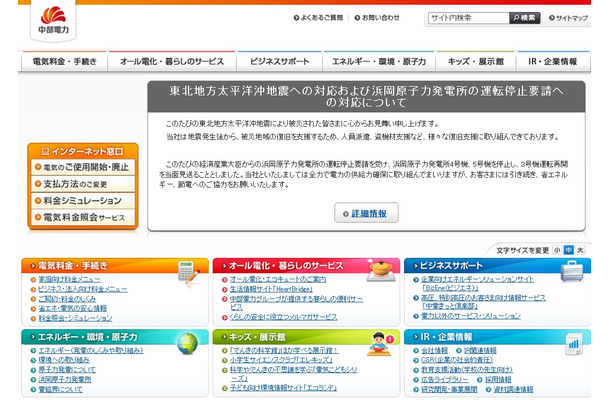The height and width of the screenshot is (400, 610).
Task: Open 会社情報 link
Action: click(x=434, y=351)
